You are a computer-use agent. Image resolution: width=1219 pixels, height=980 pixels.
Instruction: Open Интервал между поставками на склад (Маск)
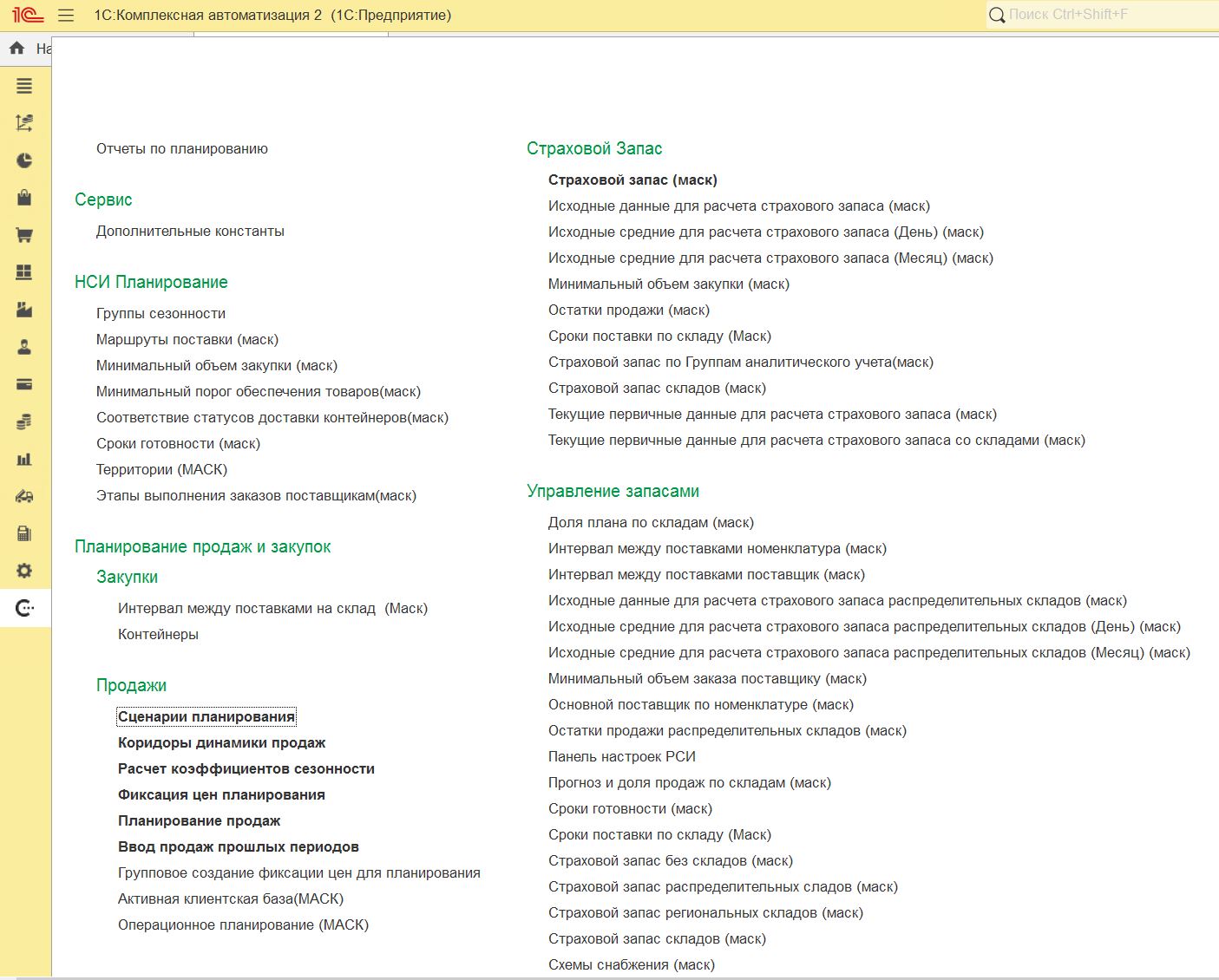(x=273, y=609)
